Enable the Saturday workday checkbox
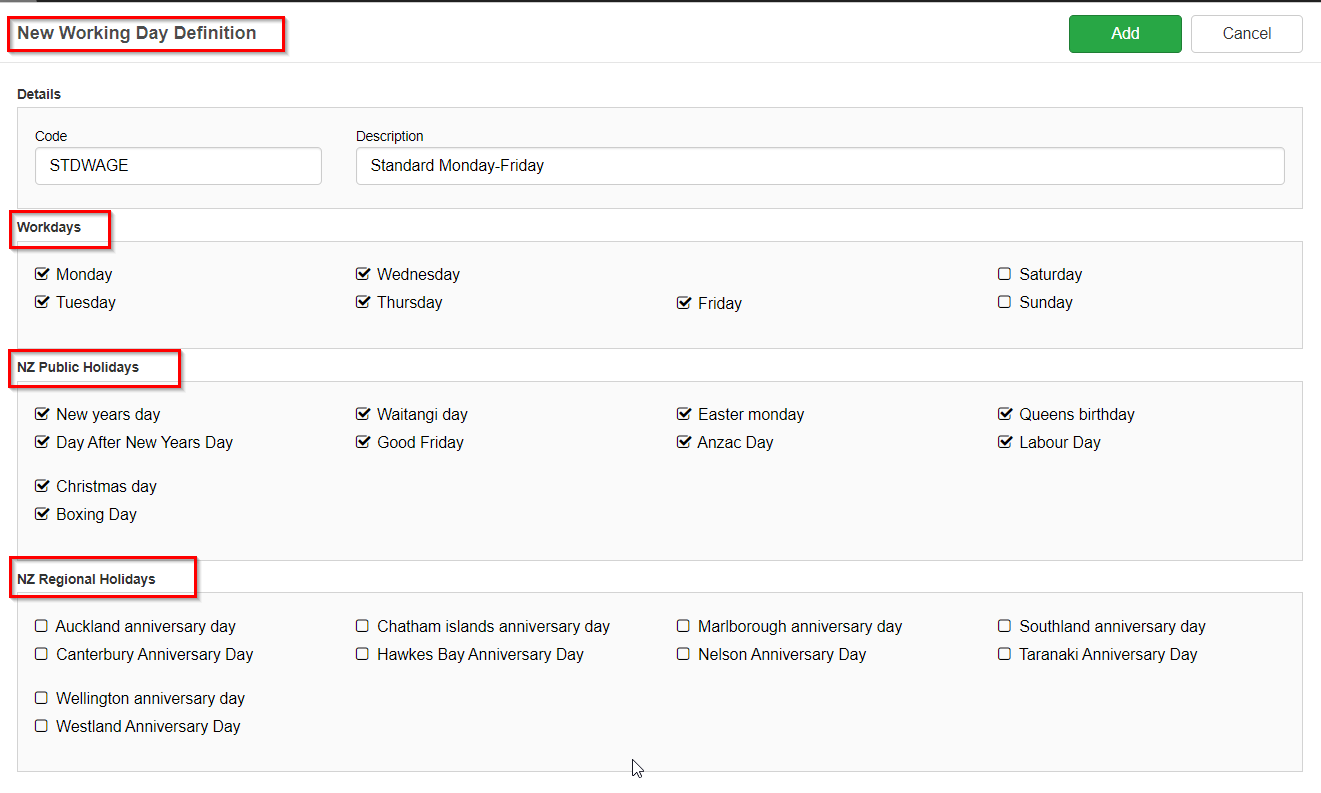This screenshot has height=793, width=1321. click(1004, 274)
